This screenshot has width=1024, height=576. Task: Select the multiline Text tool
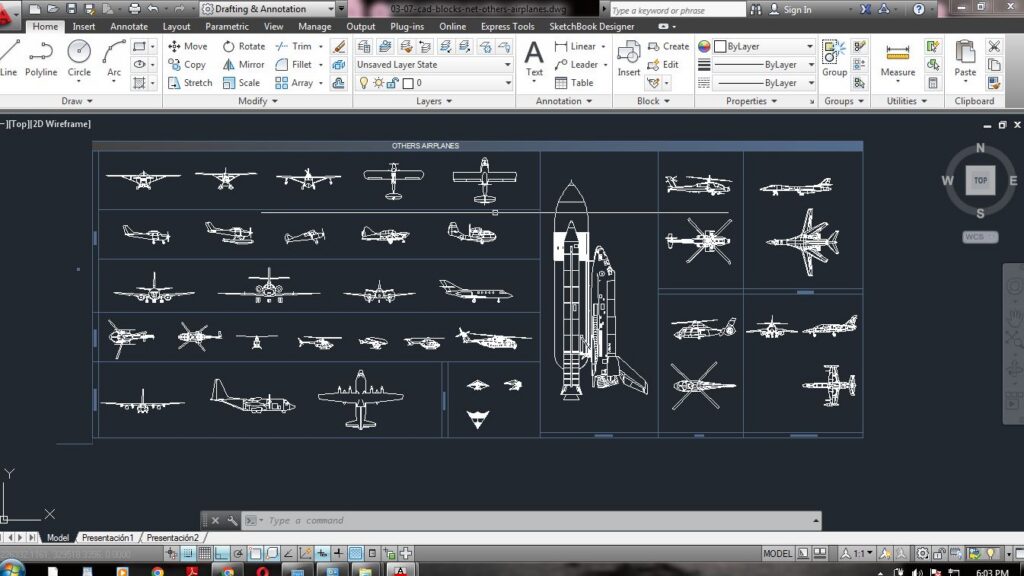[x=534, y=58]
